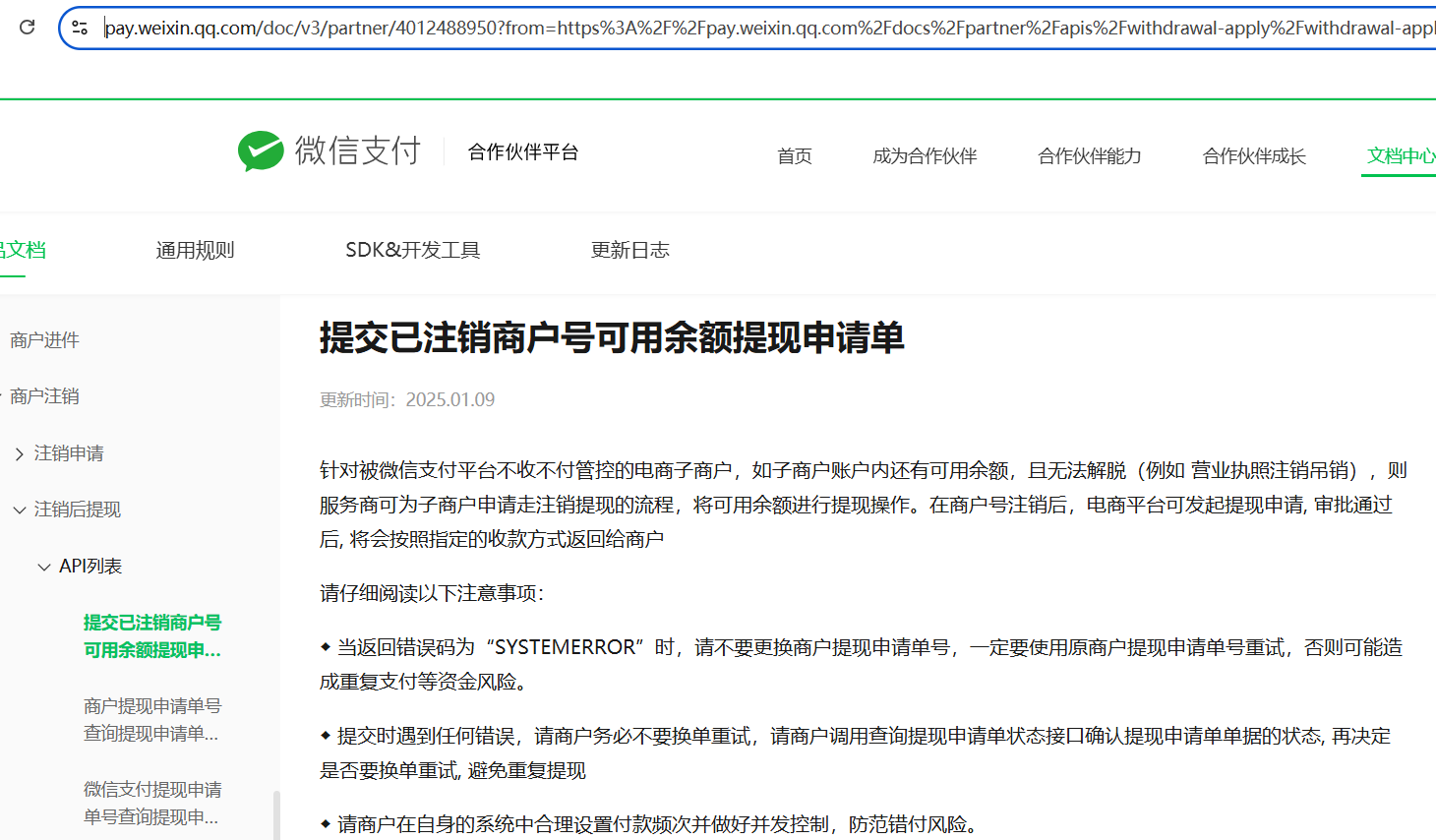Open 微信支付提现申请单号查询 sidebar link
Screen dimensions: 1436x840
152,804
